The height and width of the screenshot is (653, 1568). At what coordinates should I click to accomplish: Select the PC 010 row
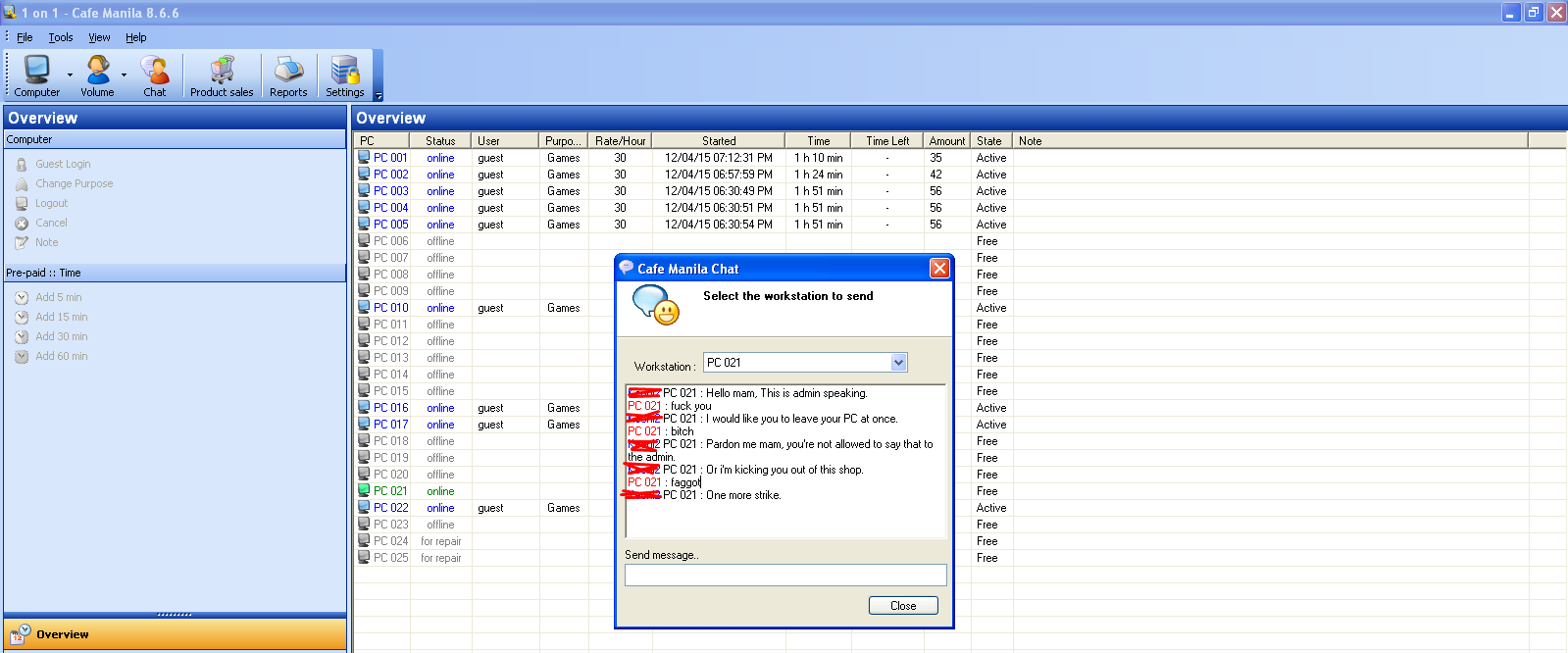tap(959, 308)
